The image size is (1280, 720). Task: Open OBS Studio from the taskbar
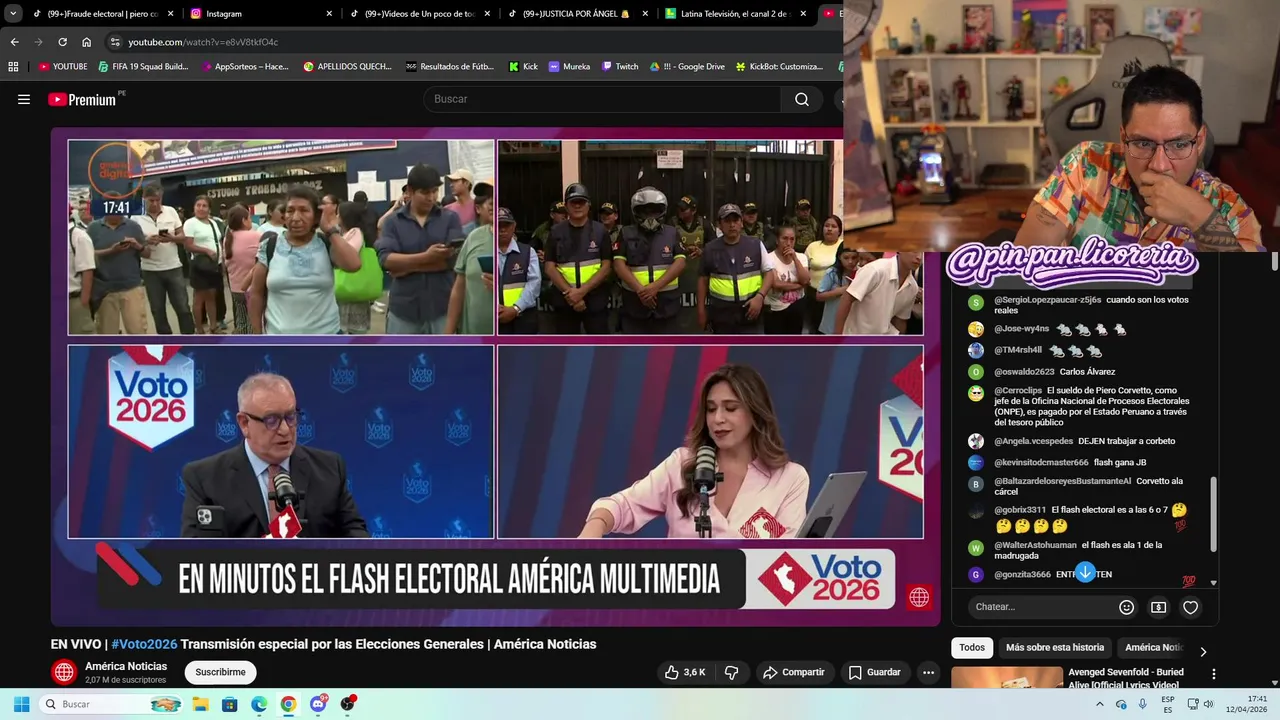[347, 704]
